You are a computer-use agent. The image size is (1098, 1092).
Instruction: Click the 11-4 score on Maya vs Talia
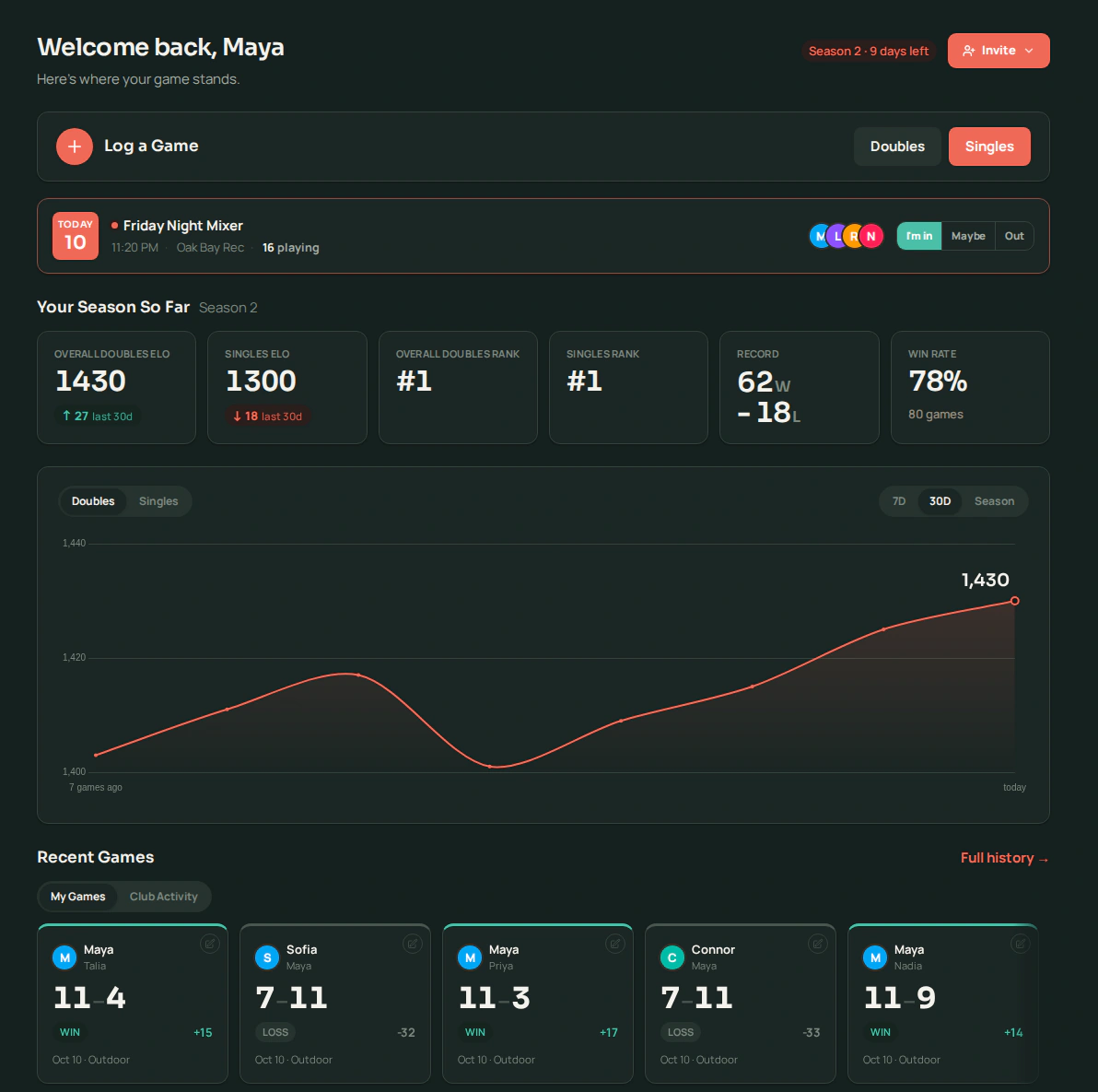(x=89, y=997)
